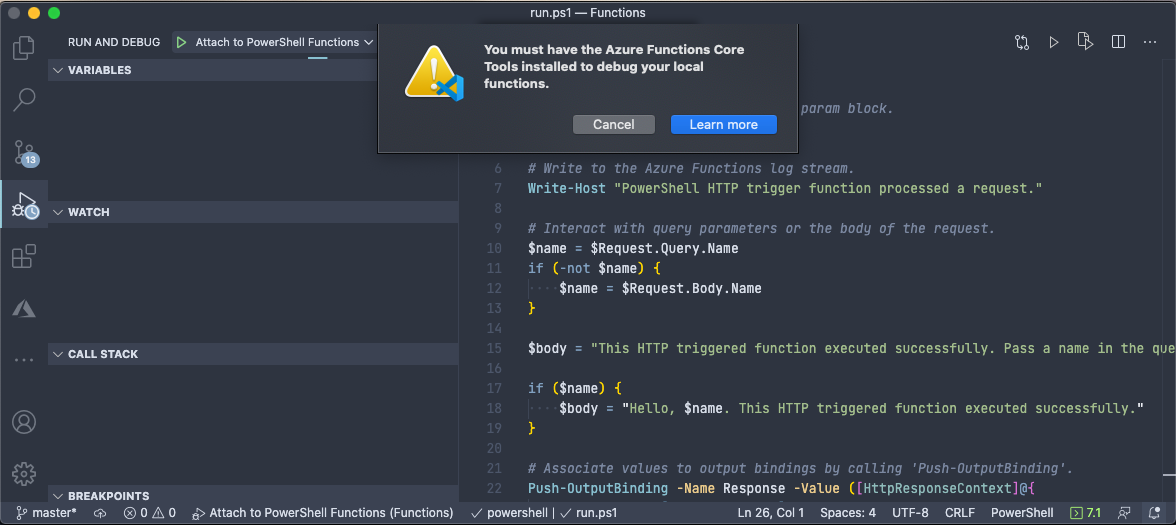
Task: Click the macOS green zoom window button
Action: [53, 13]
